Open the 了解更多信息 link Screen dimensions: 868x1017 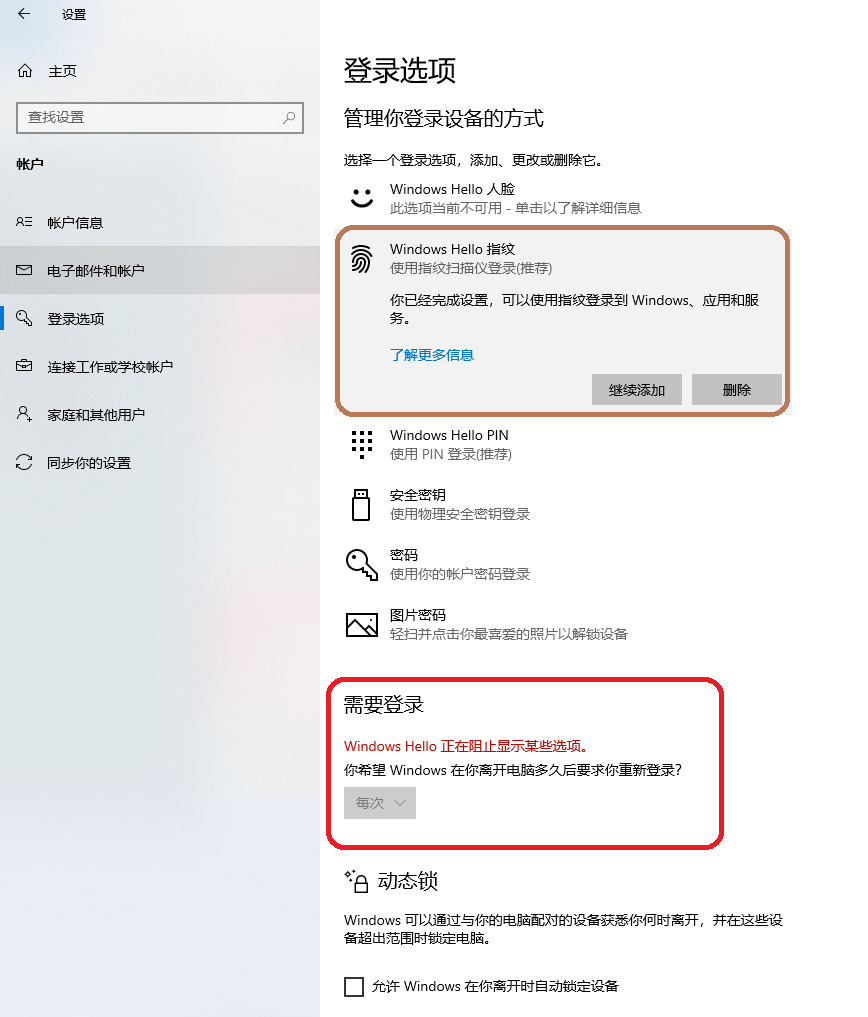click(431, 355)
